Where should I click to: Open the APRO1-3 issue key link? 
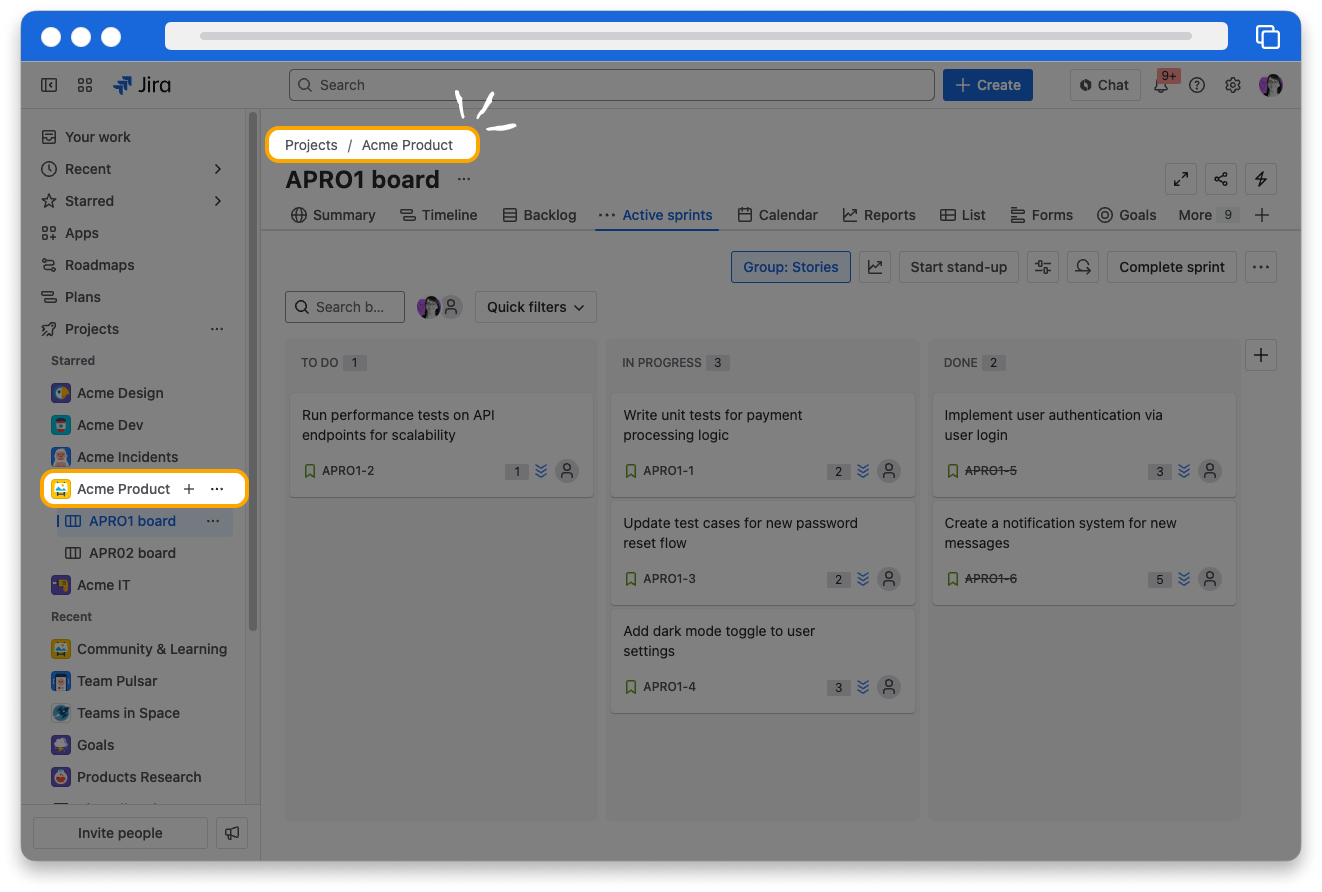click(x=669, y=579)
